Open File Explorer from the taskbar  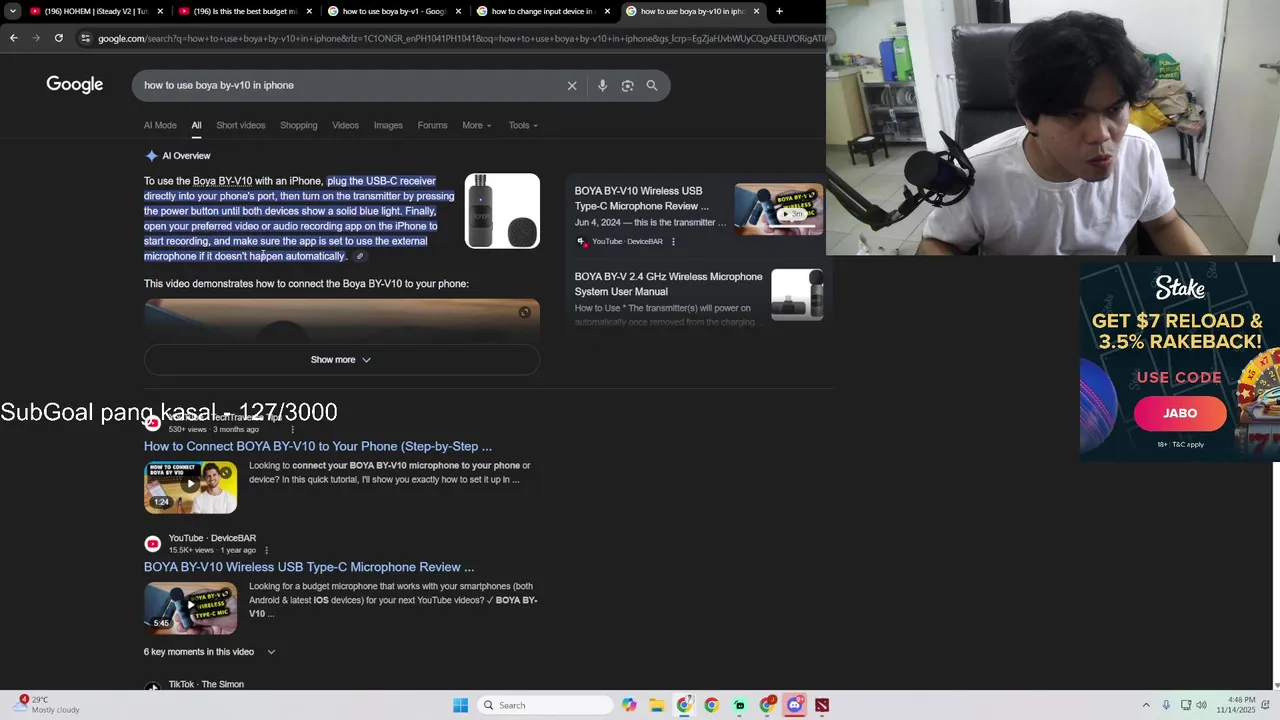657,705
